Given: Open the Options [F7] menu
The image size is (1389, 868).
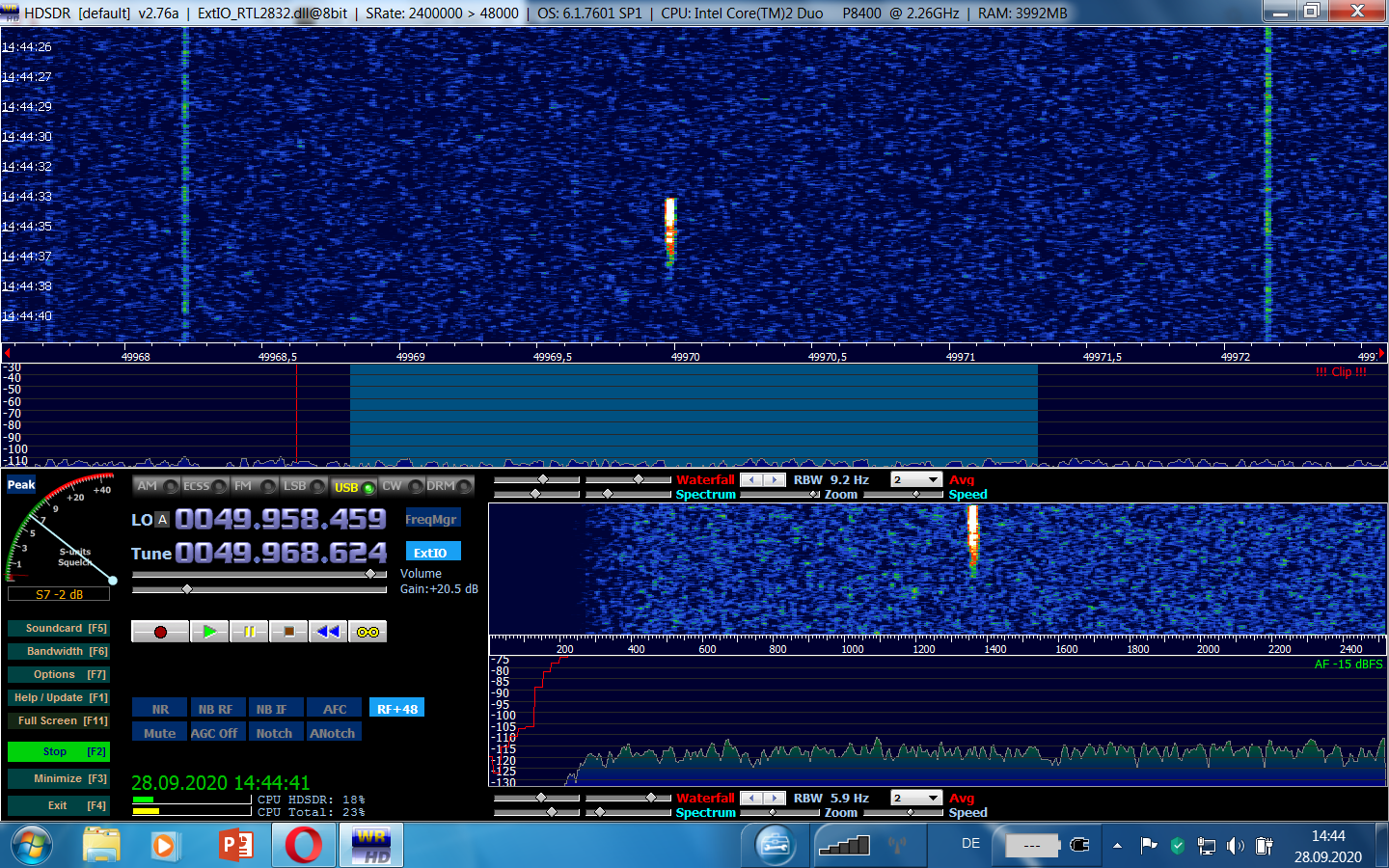Looking at the screenshot, I should [x=59, y=674].
